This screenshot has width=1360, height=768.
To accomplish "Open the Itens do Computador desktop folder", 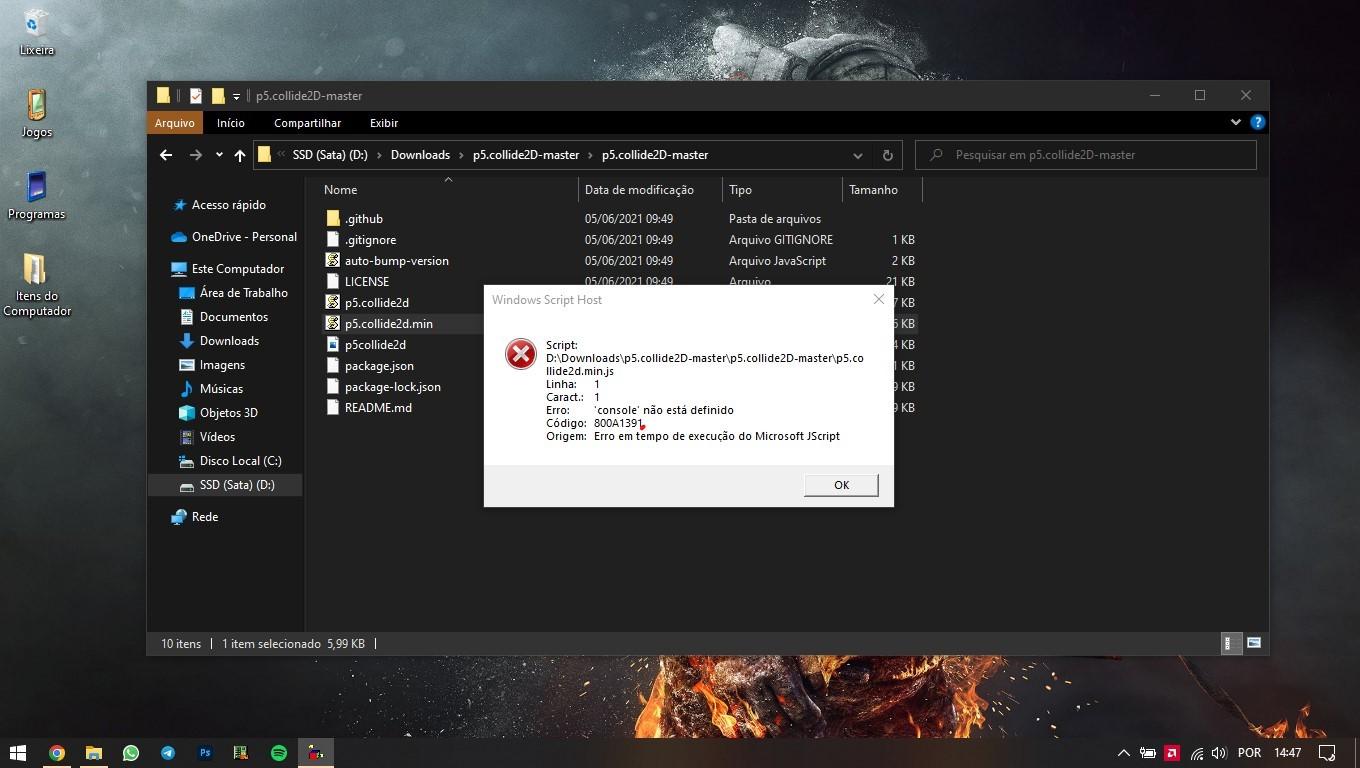I will (37, 285).
